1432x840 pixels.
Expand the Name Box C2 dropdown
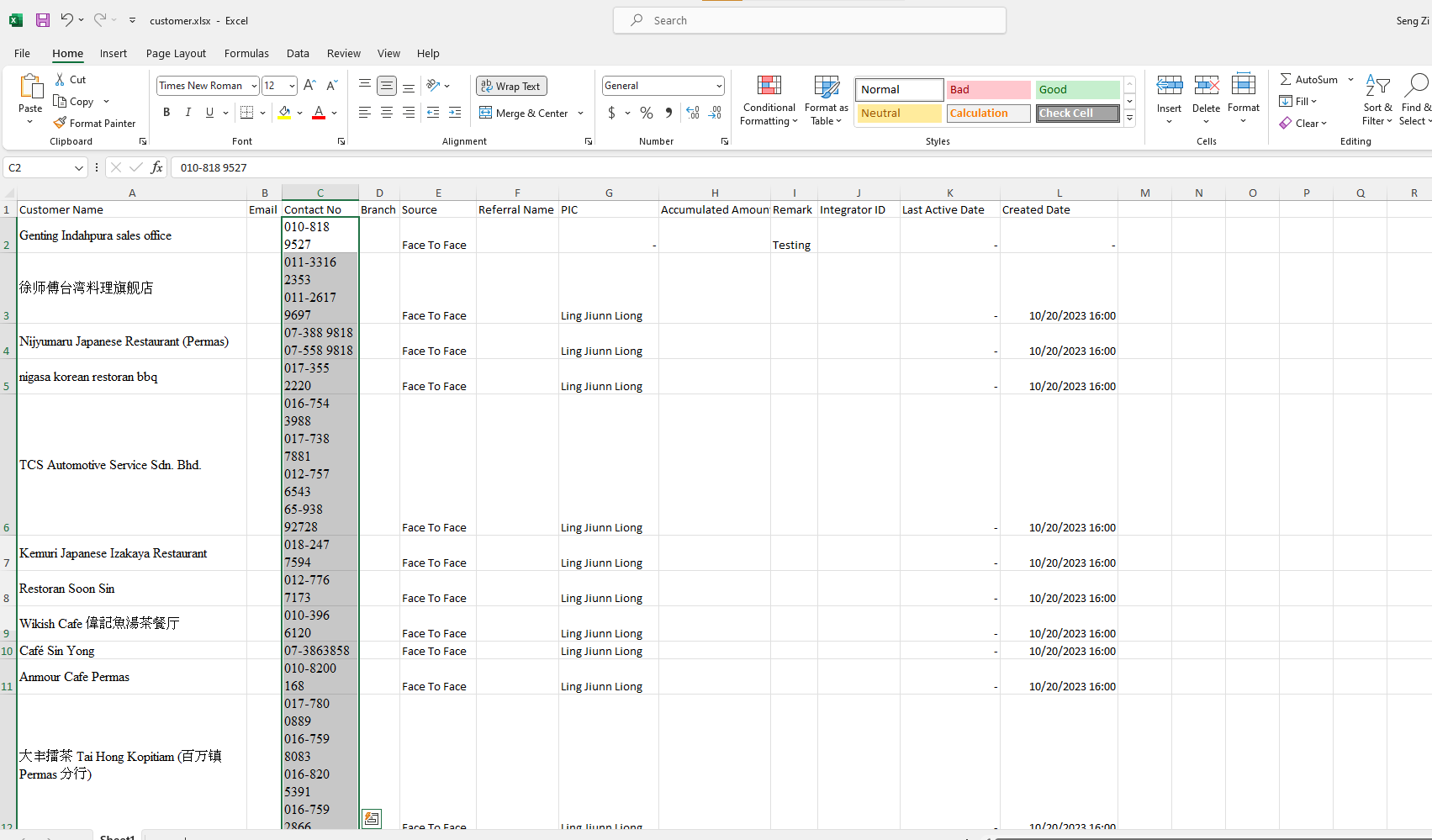pyautogui.click(x=79, y=168)
